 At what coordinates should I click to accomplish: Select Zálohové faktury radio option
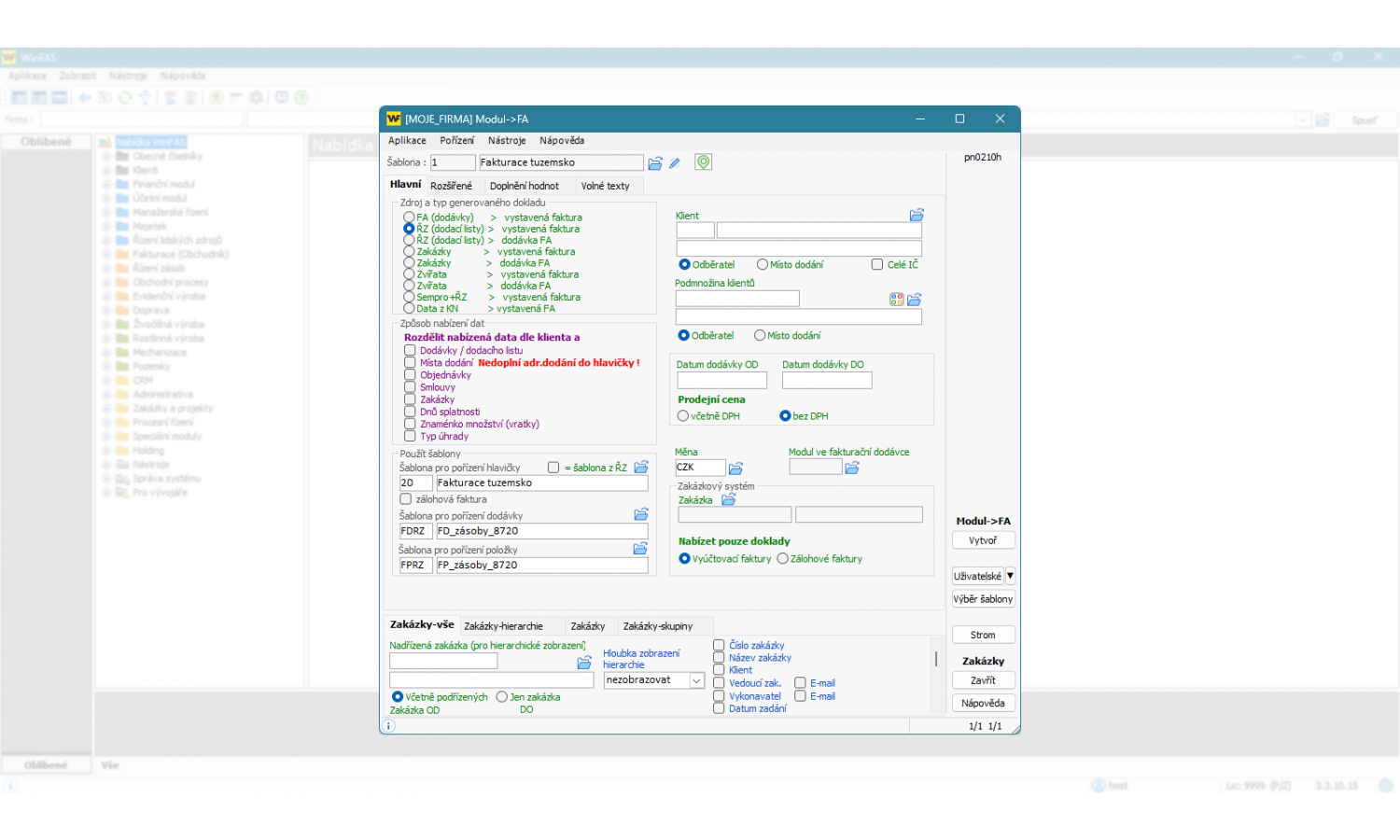pyautogui.click(x=783, y=559)
